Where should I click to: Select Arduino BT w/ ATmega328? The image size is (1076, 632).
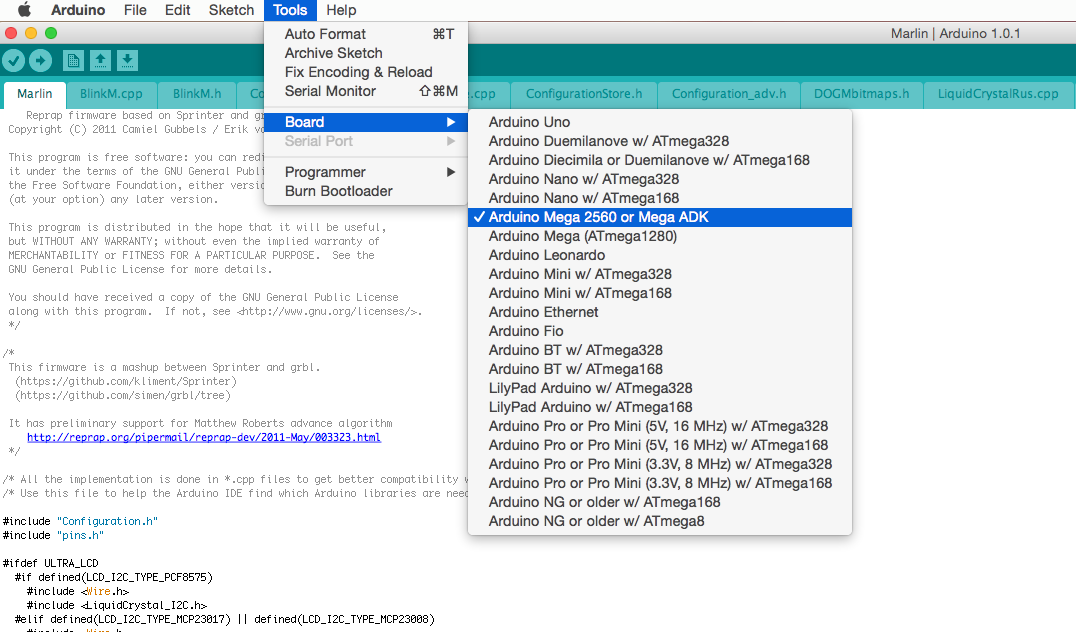click(x=659, y=350)
